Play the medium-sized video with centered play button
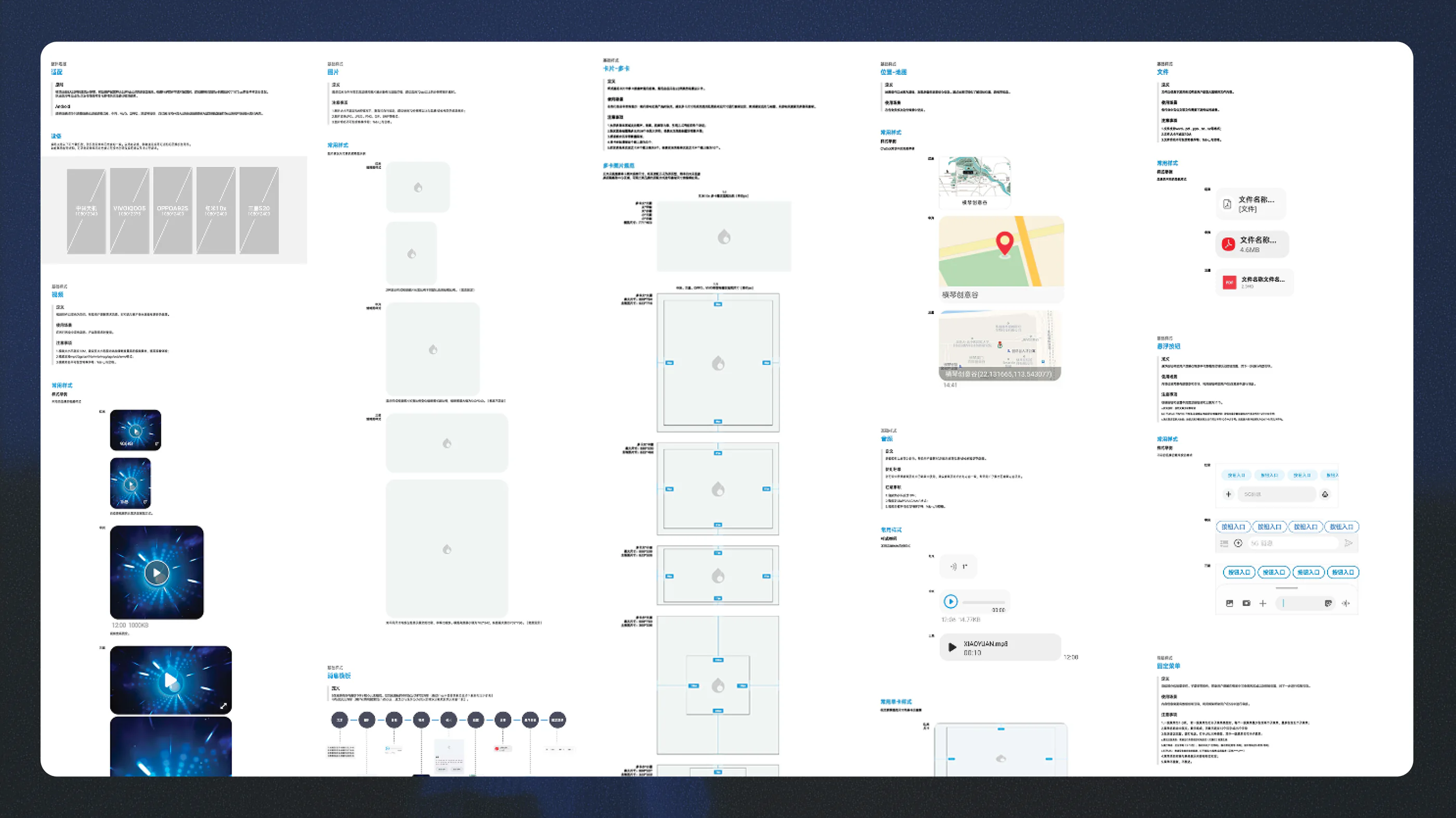Screen dimensions: 1456x818 [157, 573]
